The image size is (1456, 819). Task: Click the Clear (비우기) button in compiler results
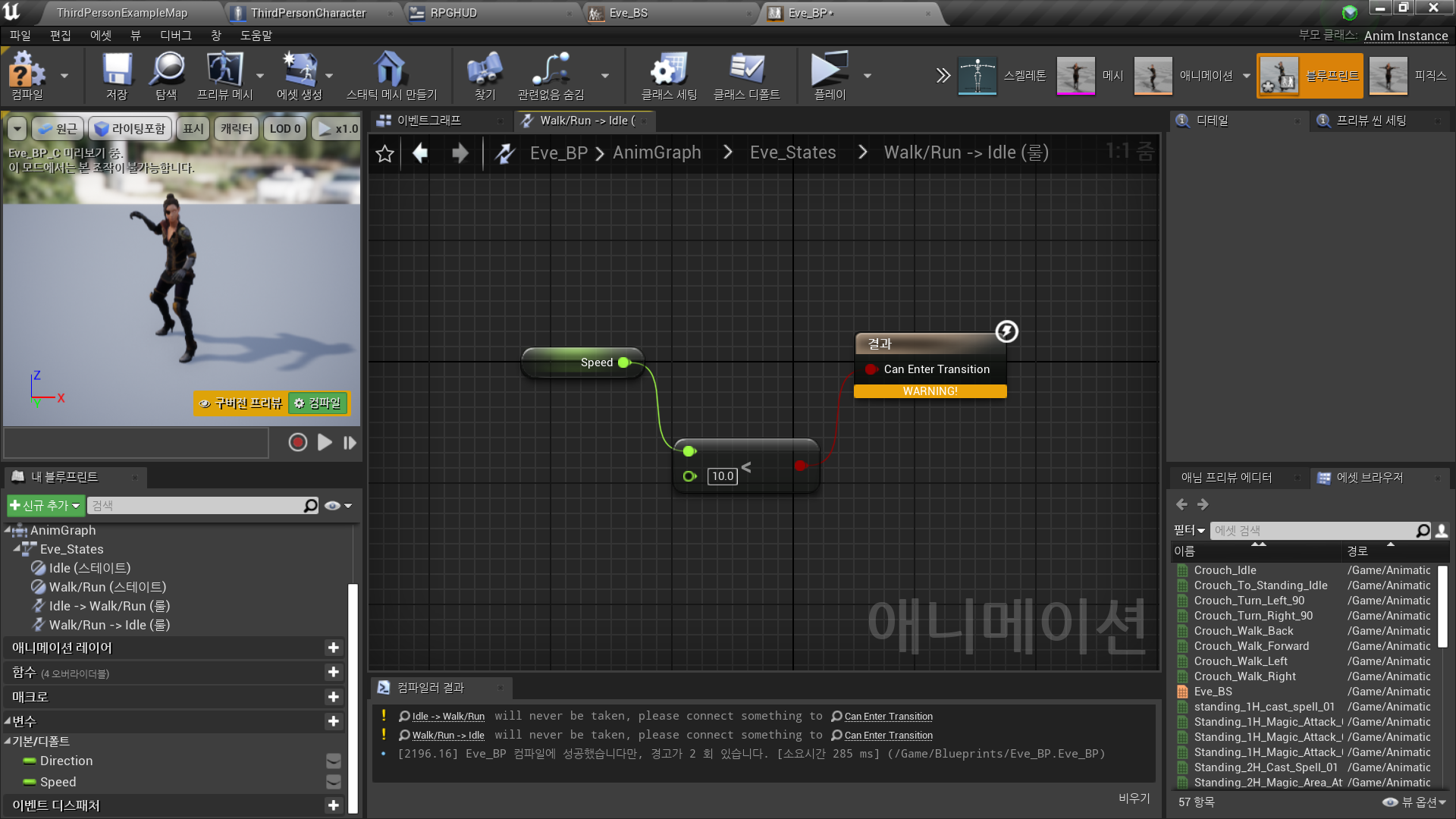point(1134,798)
